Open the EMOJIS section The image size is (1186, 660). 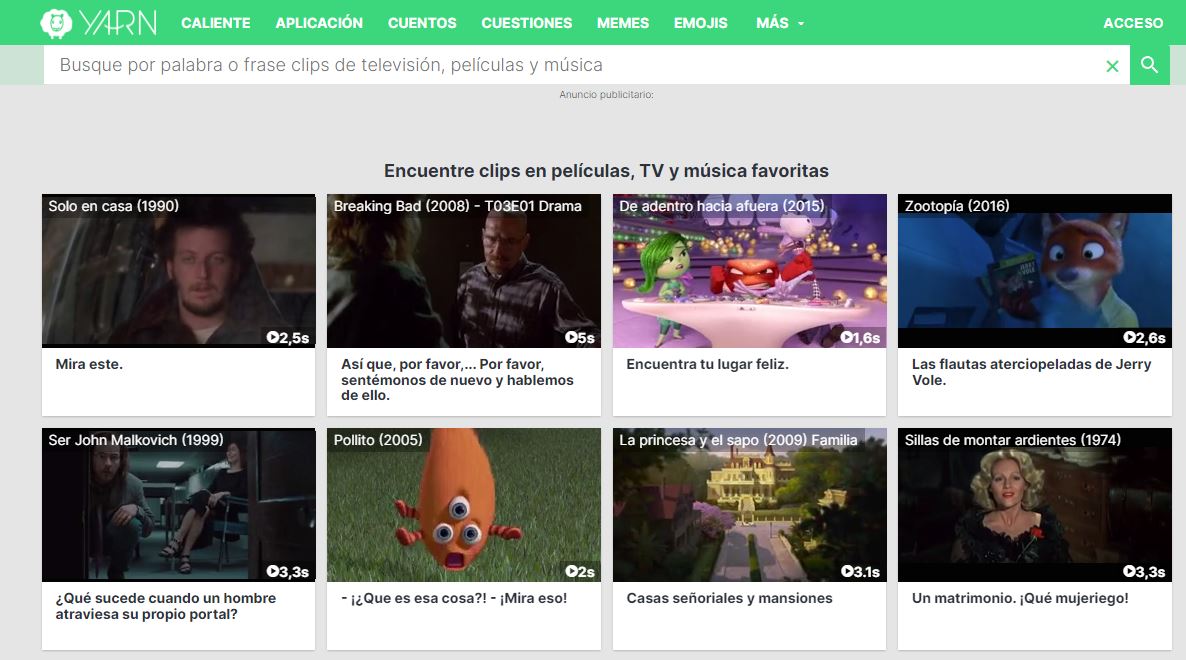[701, 22]
